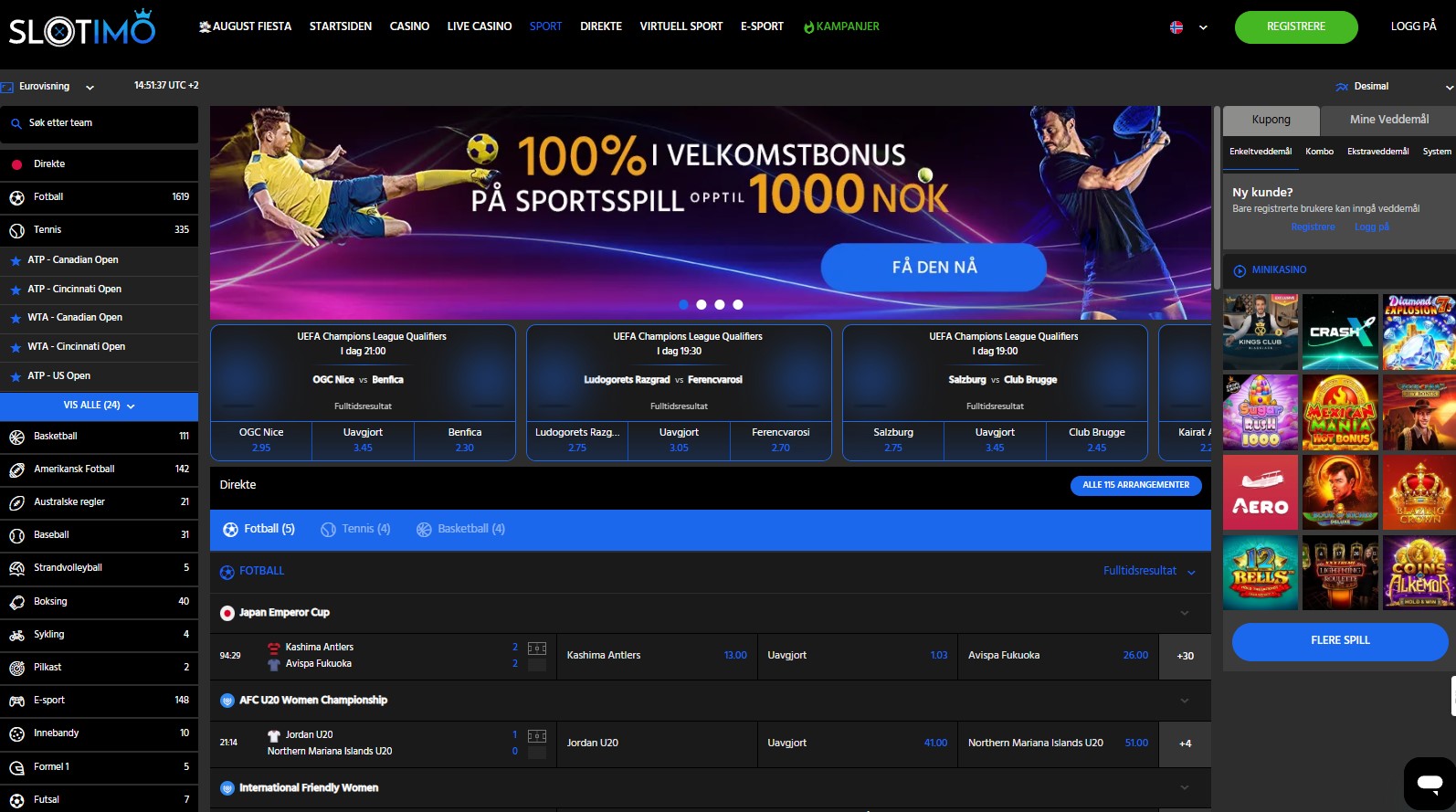Select the Pilkast dartboard icon
The image size is (1456, 812).
pyautogui.click(x=16, y=668)
